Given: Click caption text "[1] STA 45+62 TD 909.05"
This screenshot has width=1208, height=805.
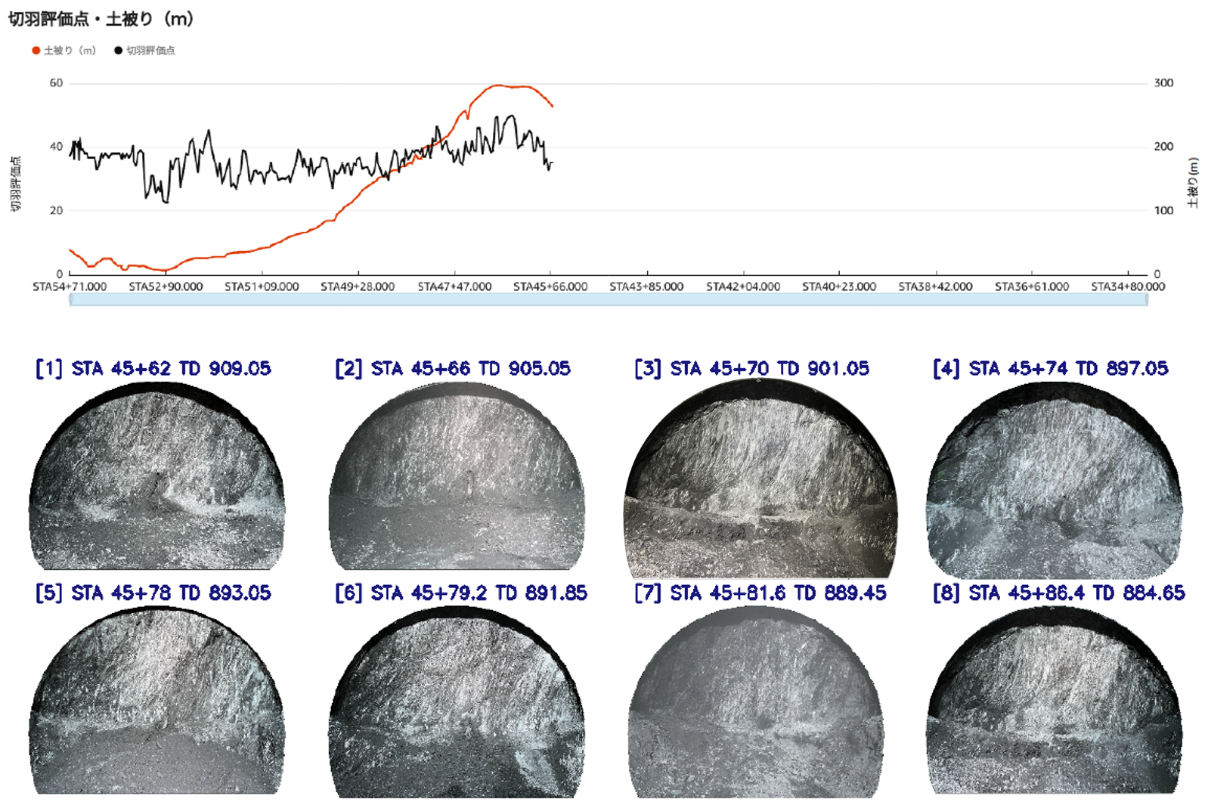Looking at the screenshot, I should (153, 369).
